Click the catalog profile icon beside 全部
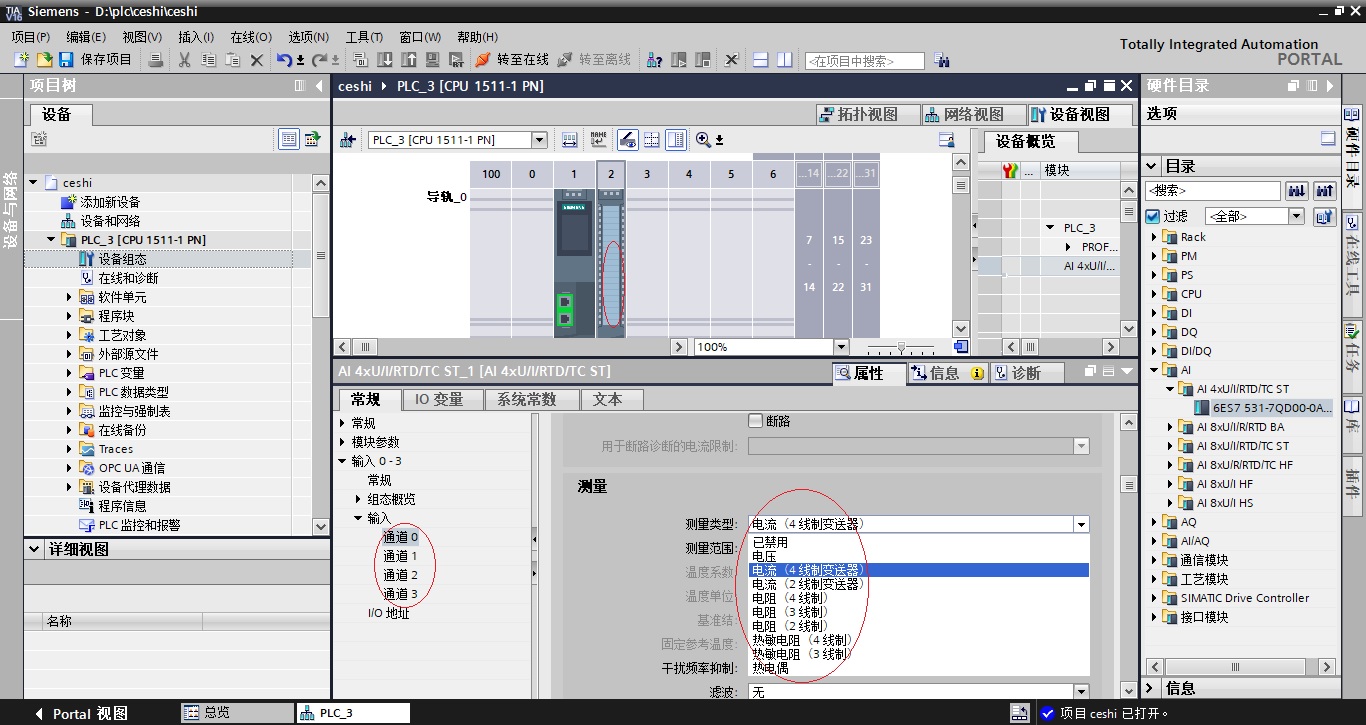This screenshot has width=1366, height=725. coord(1324,216)
